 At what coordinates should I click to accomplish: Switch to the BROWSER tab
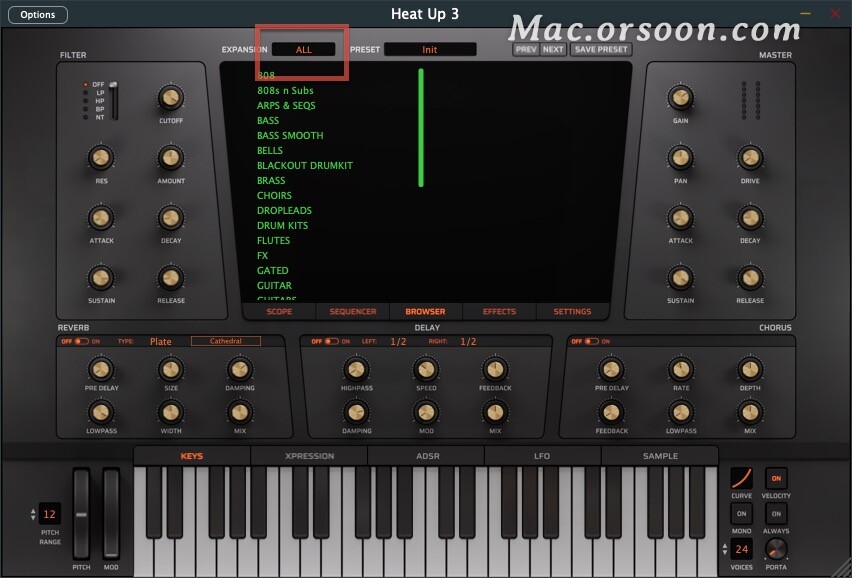click(x=425, y=311)
